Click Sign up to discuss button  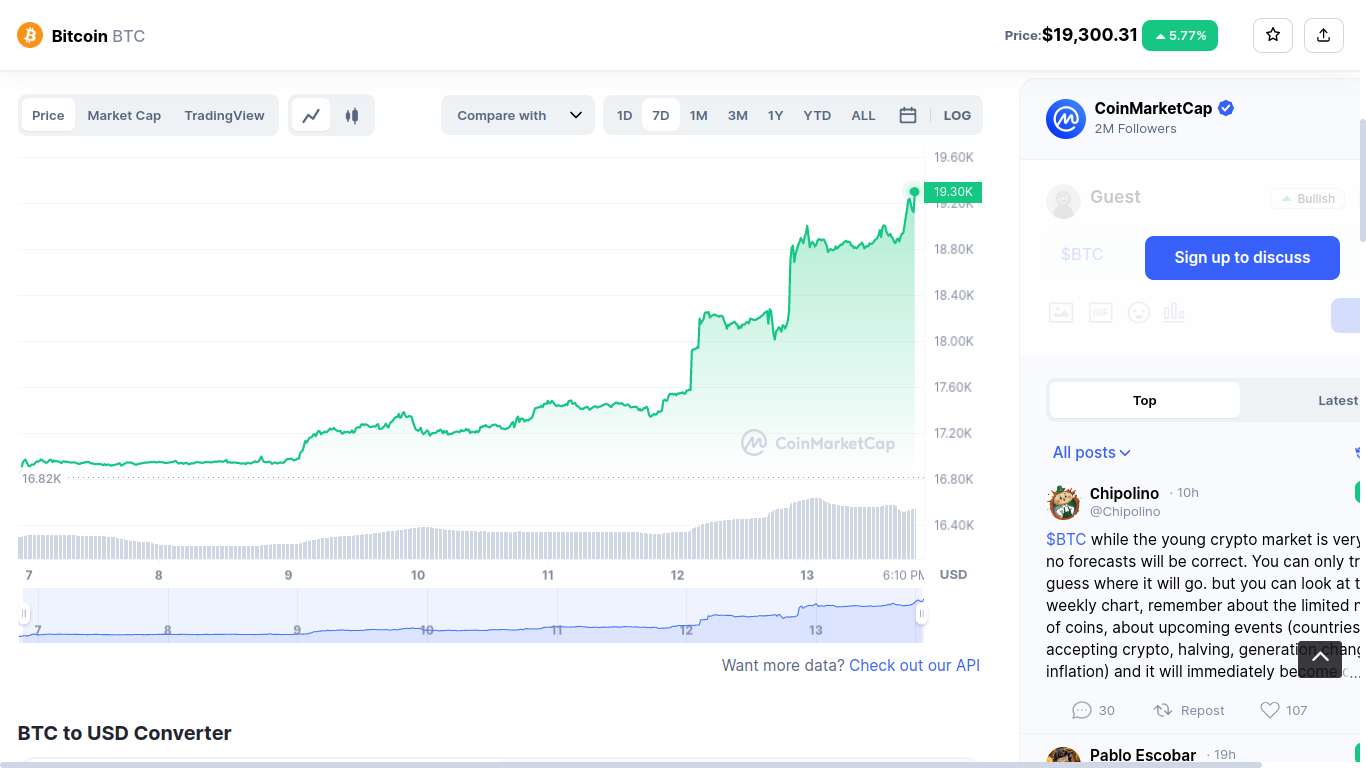[1242, 258]
